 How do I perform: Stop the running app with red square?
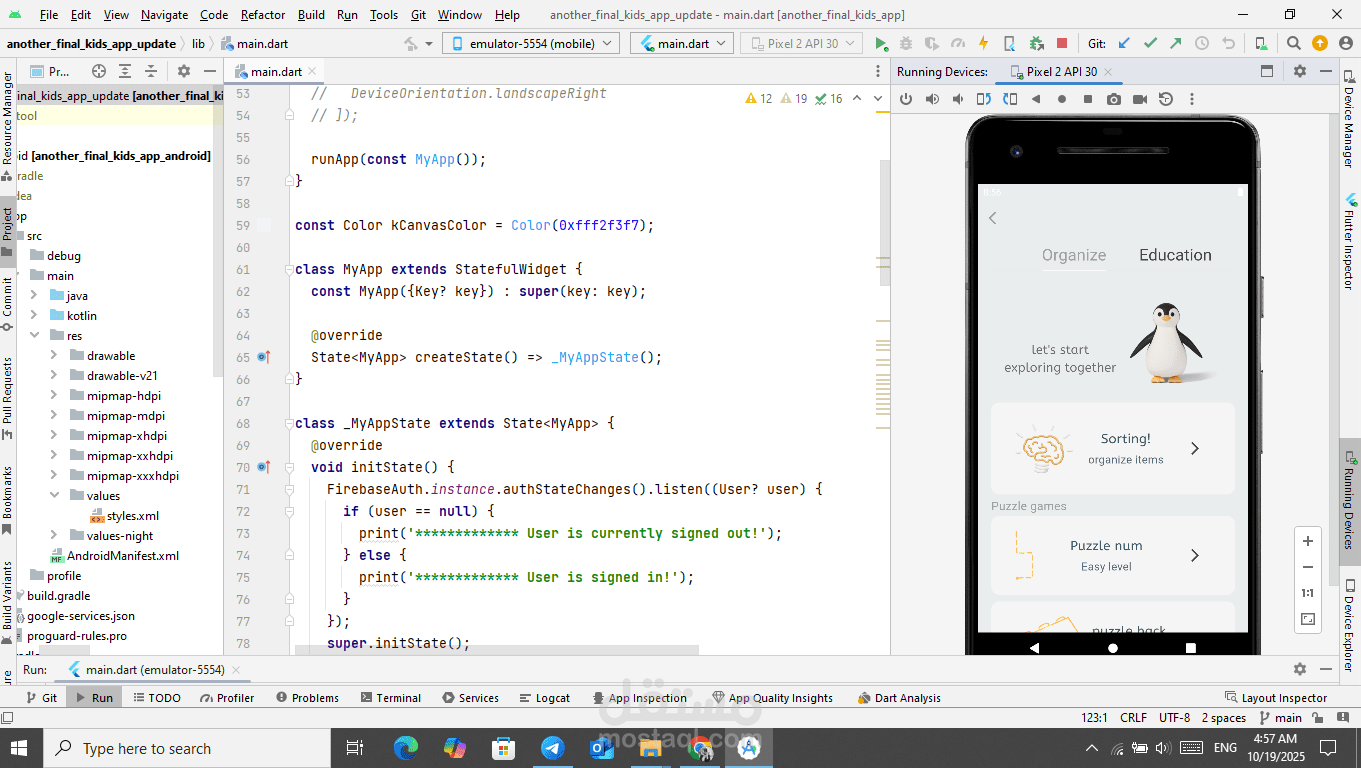pos(1062,44)
